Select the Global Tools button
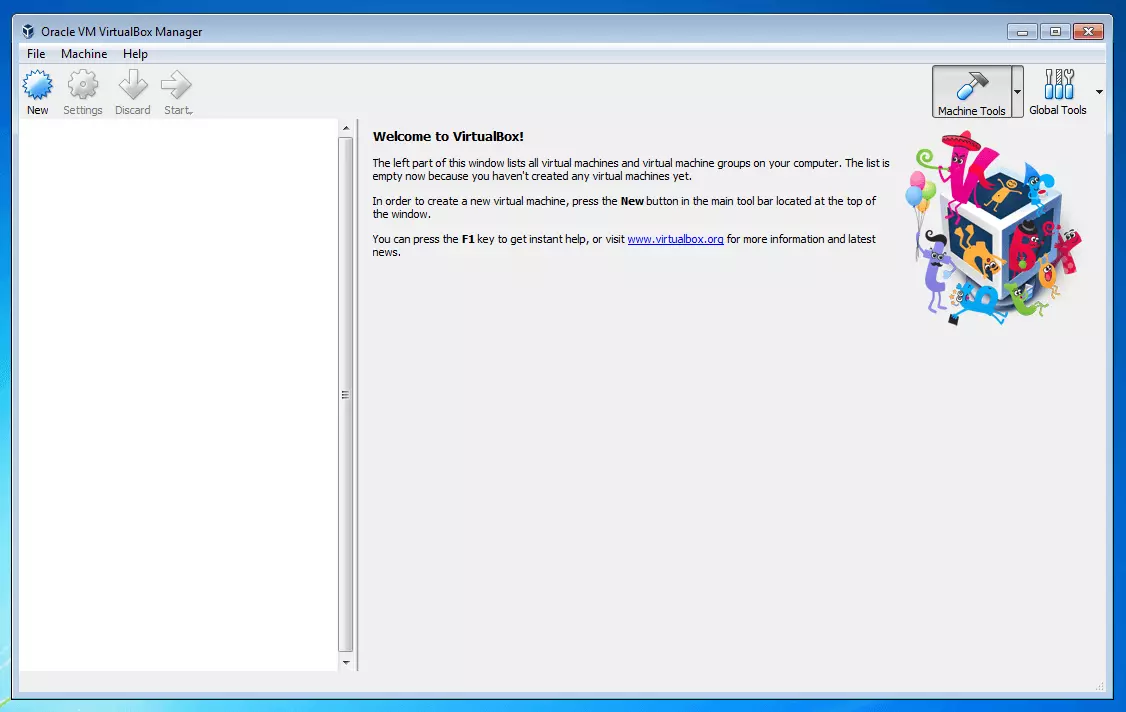Viewport: 1126px width, 712px height. pos(1058,92)
